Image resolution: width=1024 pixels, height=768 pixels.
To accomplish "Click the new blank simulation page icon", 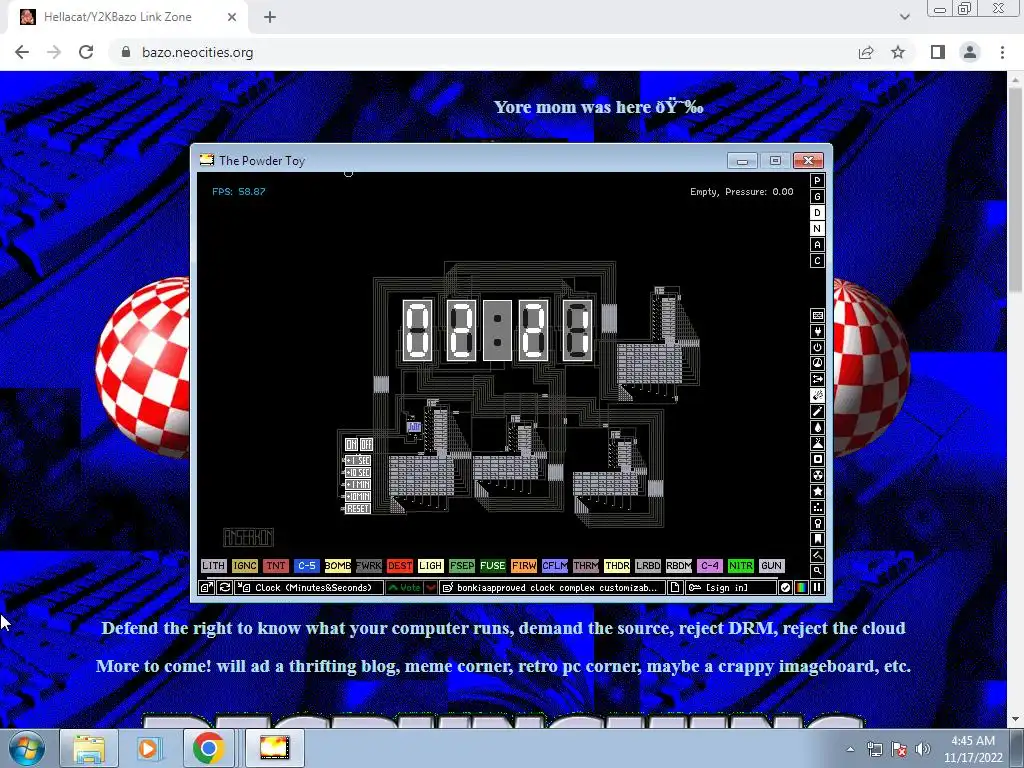I will (x=675, y=588).
